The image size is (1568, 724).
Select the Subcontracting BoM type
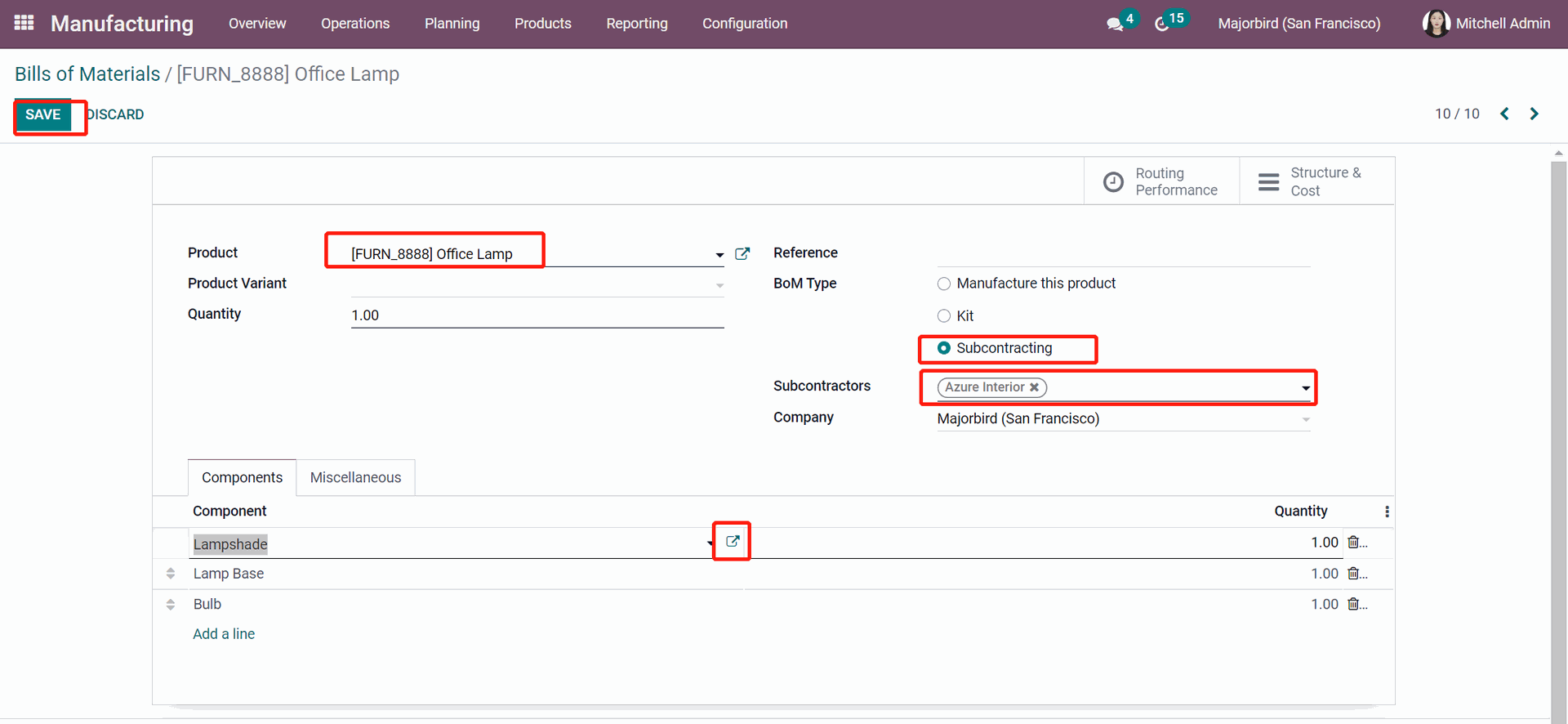coord(944,348)
